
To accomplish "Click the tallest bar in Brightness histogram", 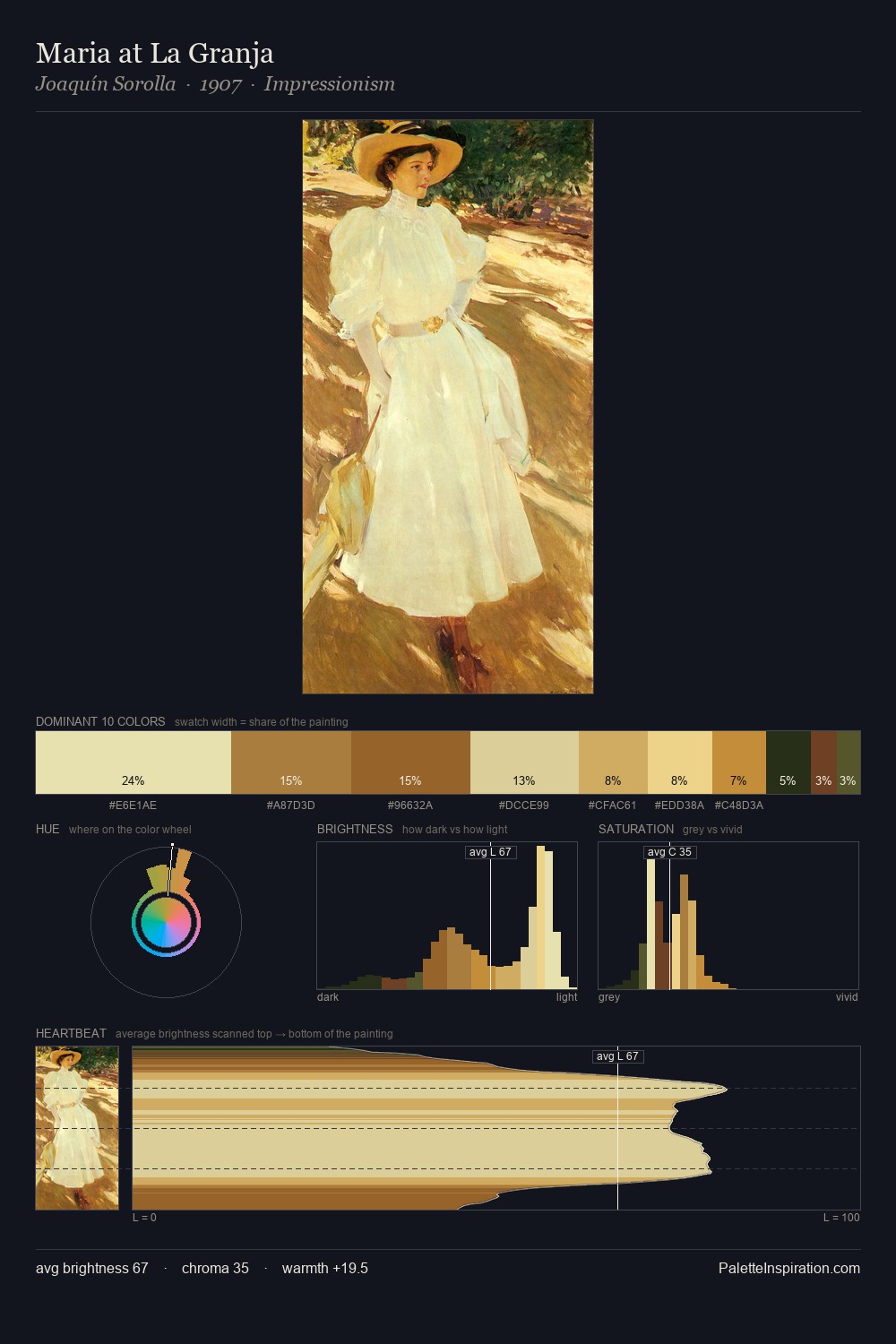I will 540,918.
